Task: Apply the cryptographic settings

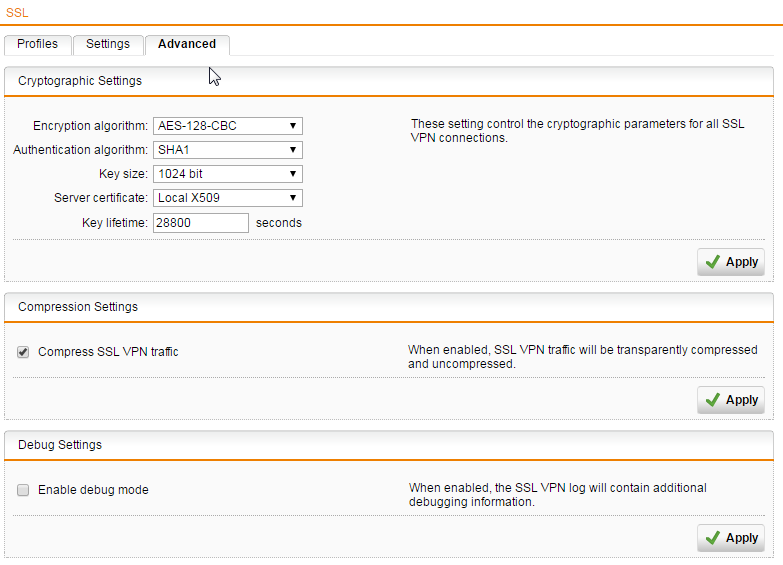Action: click(731, 262)
